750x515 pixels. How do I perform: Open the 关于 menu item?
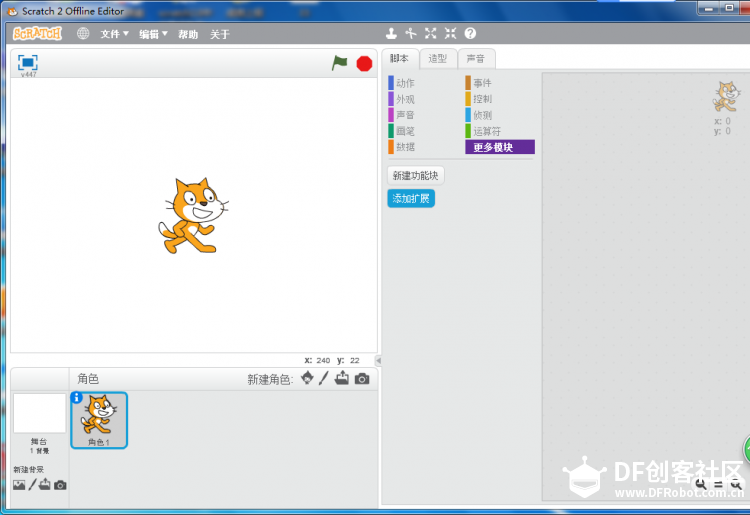(220, 34)
